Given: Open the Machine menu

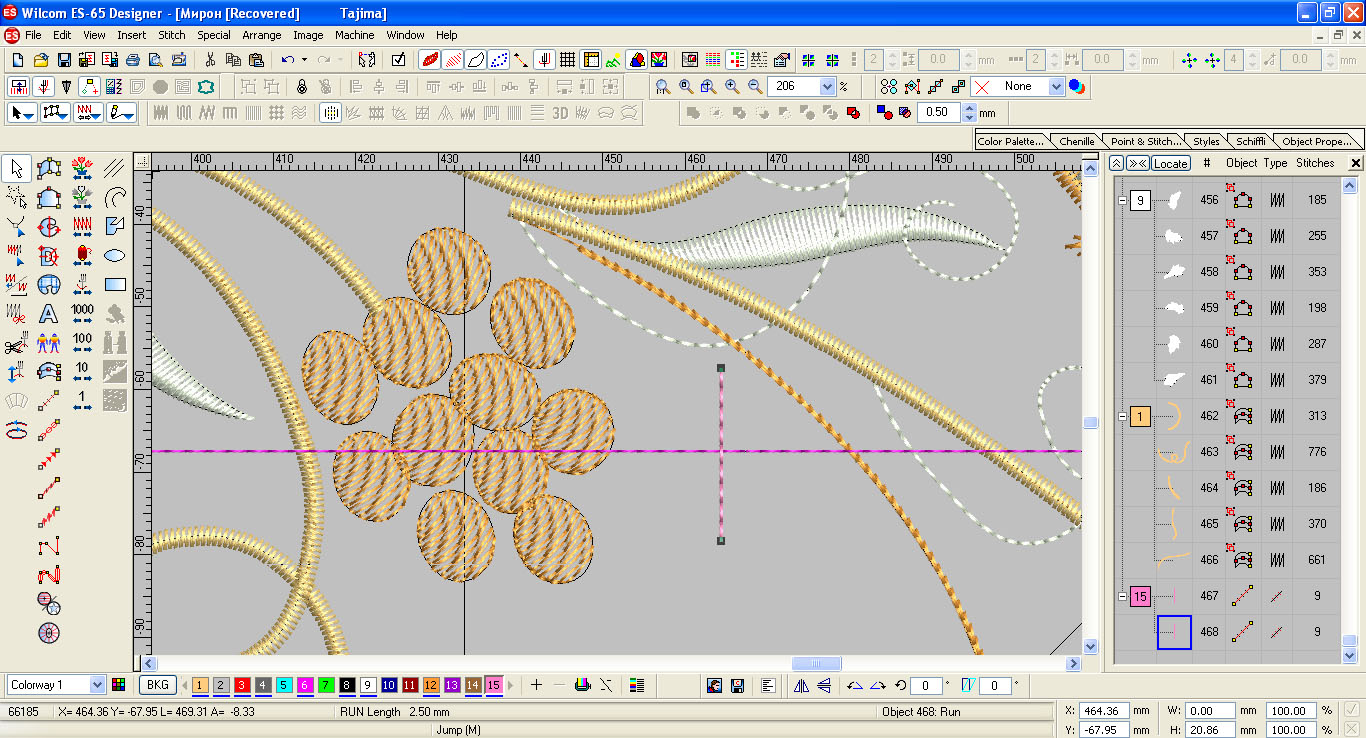Looking at the screenshot, I should [354, 35].
